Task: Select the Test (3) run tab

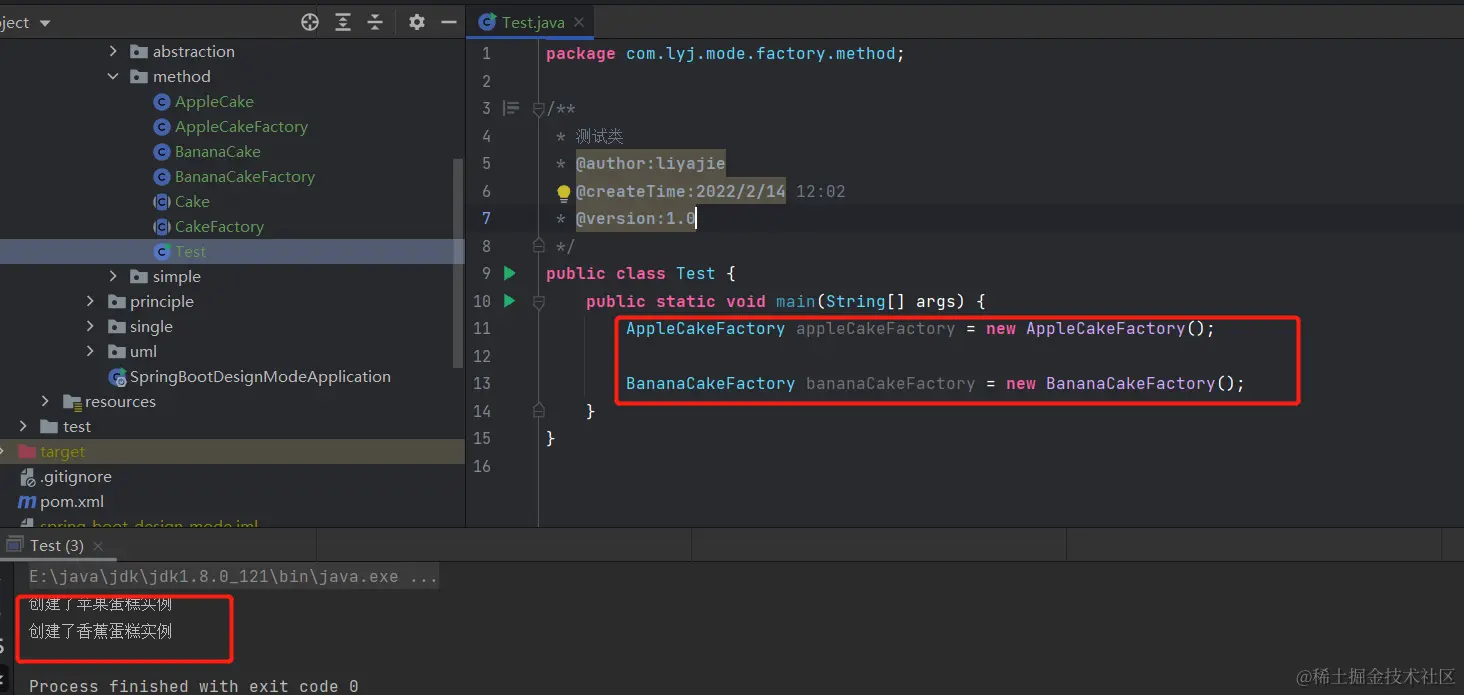Action: tap(56, 545)
